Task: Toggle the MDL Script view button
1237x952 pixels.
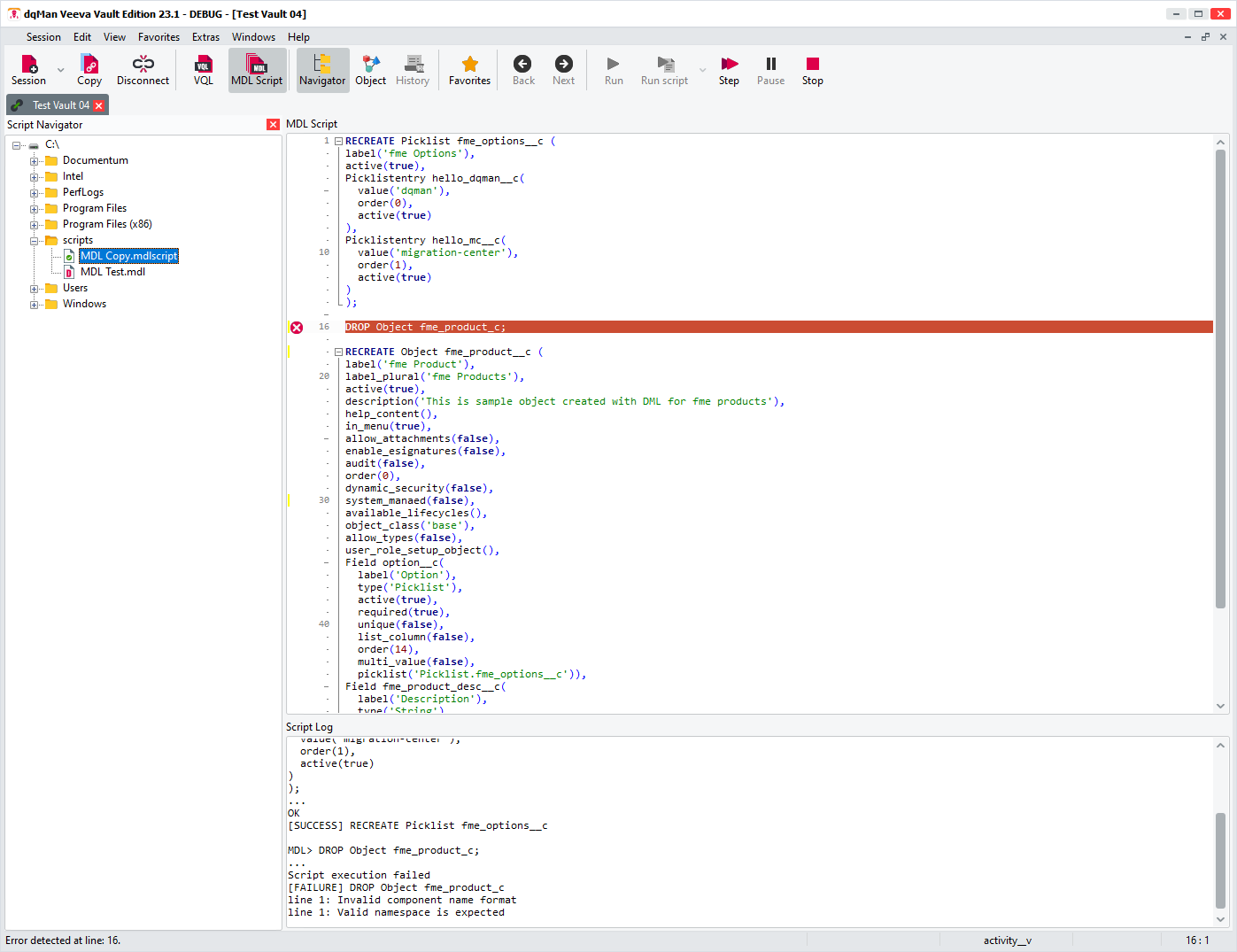Action: tap(257, 70)
